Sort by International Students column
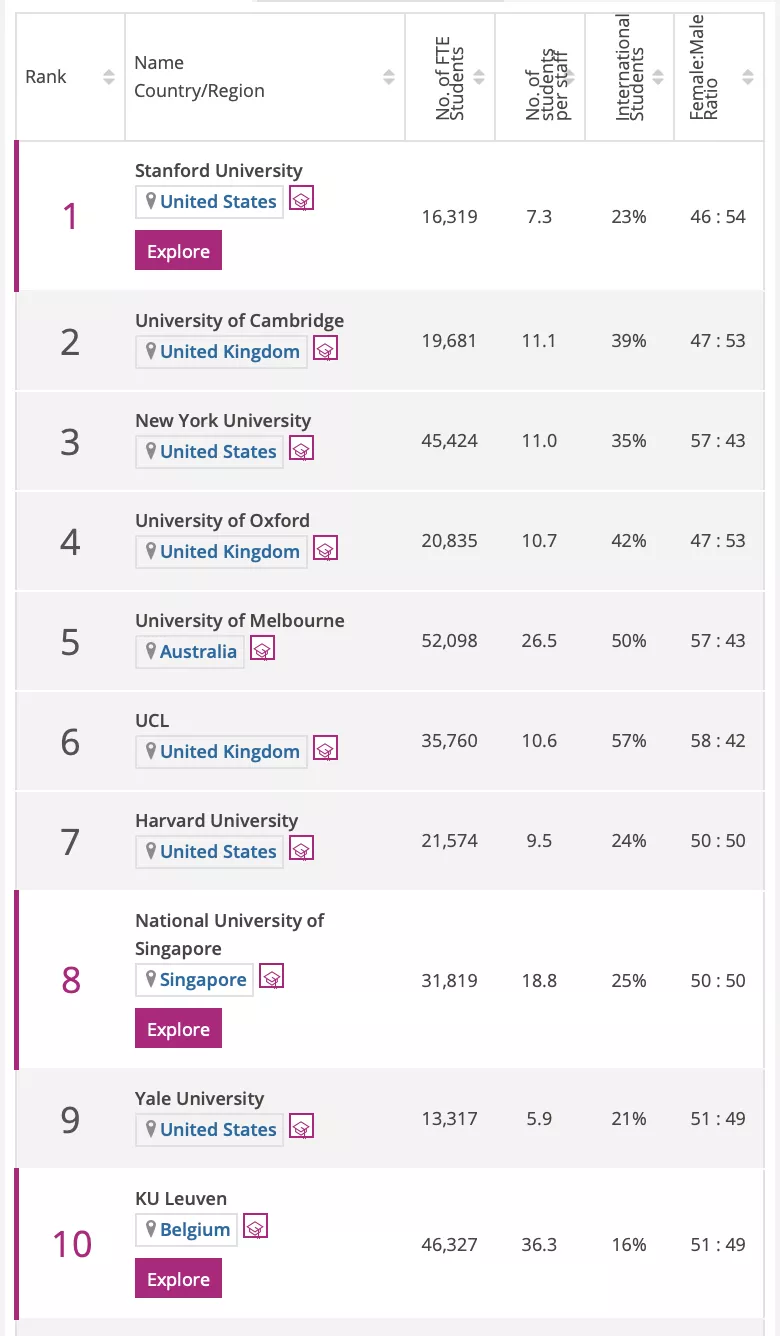 click(x=659, y=77)
